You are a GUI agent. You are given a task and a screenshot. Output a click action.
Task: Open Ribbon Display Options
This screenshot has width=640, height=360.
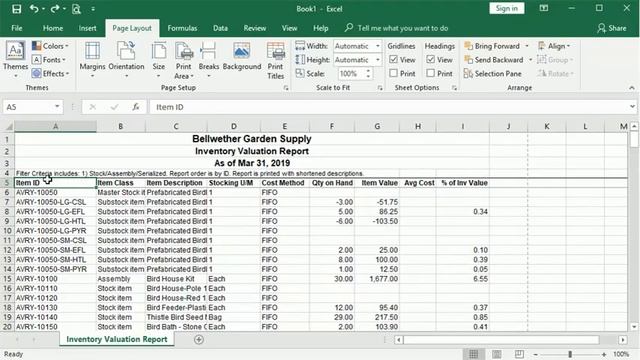[x=544, y=8]
